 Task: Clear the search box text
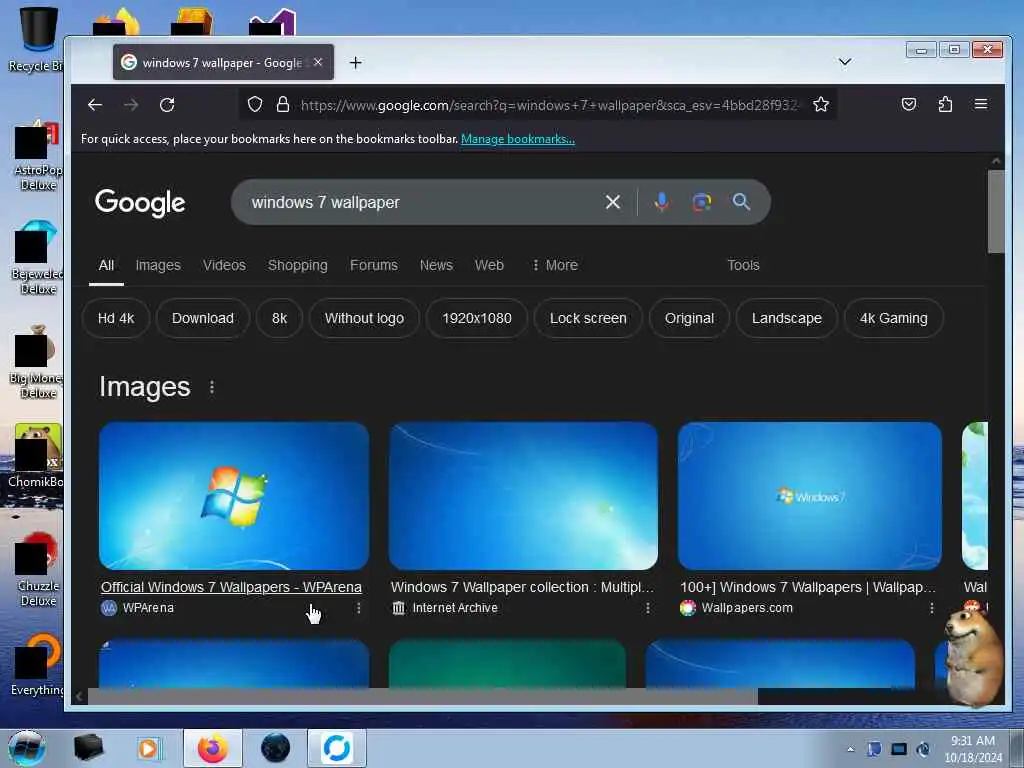coord(613,202)
